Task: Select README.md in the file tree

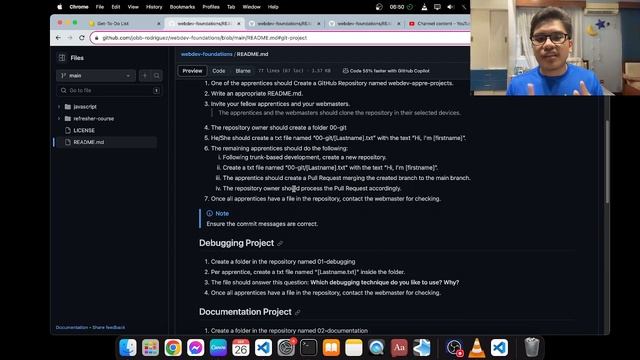Action: [89, 142]
